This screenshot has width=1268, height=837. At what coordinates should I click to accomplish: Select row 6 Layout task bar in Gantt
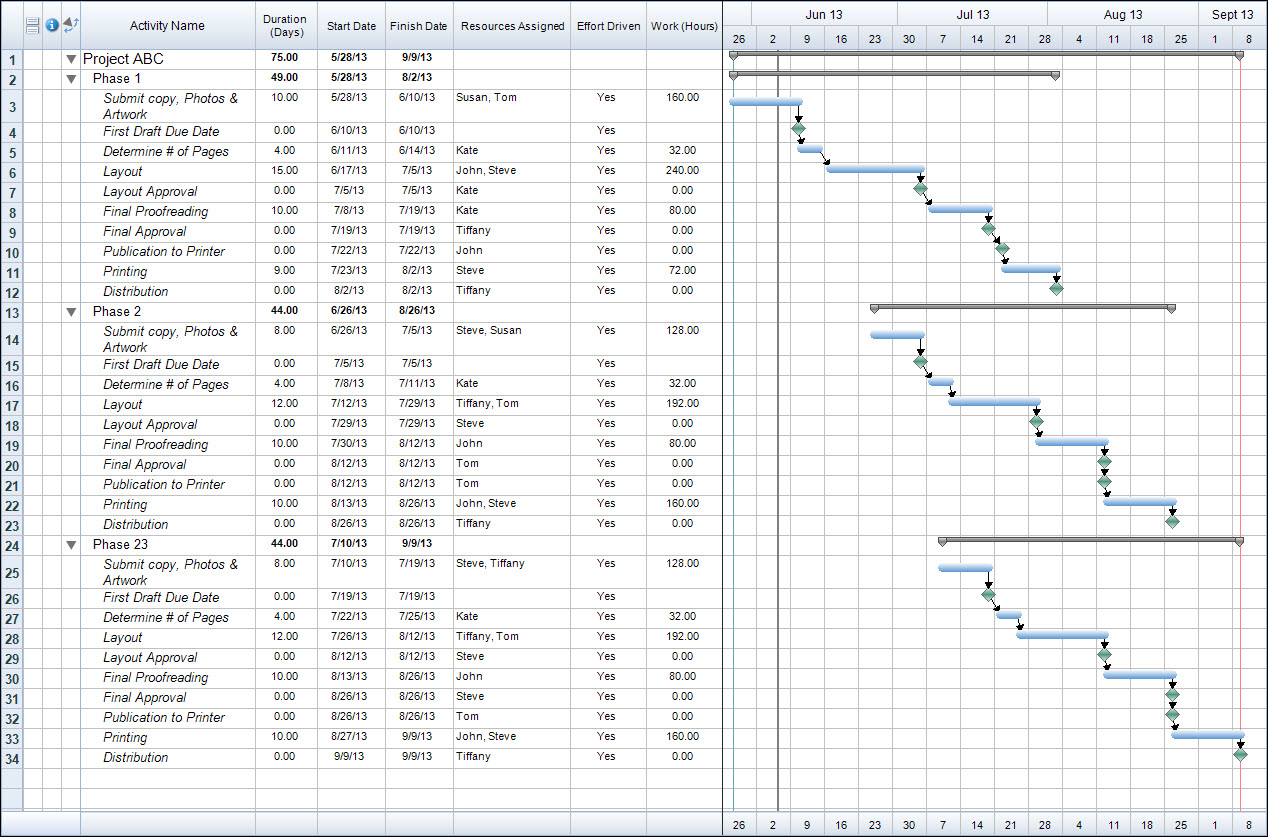coord(875,169)
